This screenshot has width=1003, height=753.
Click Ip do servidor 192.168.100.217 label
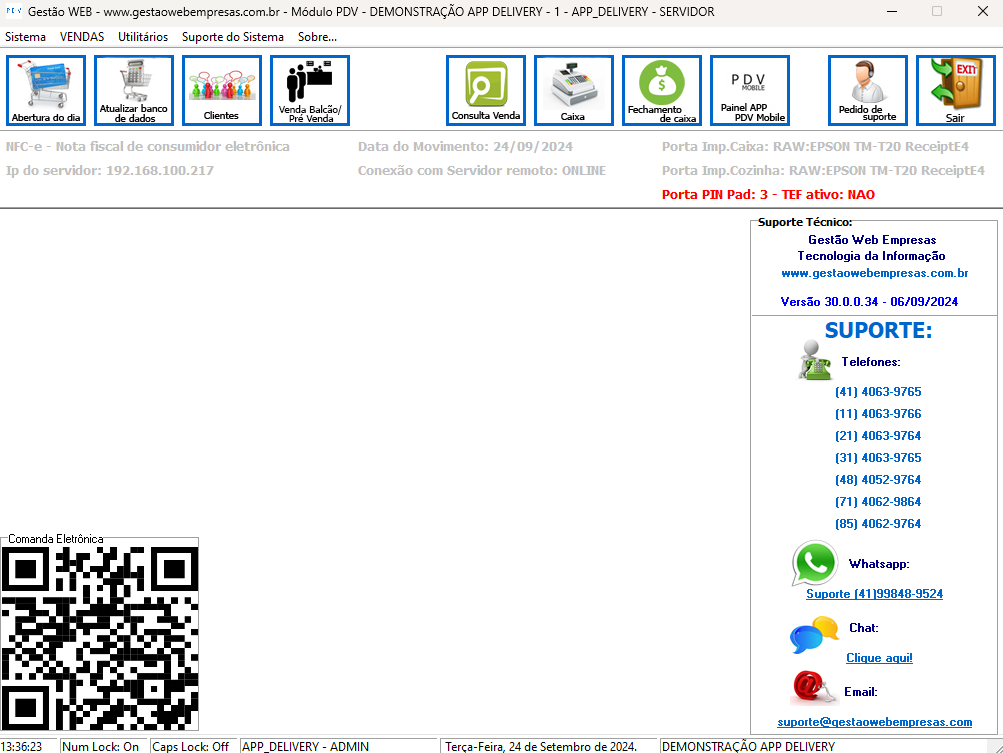tap(109, 171)
